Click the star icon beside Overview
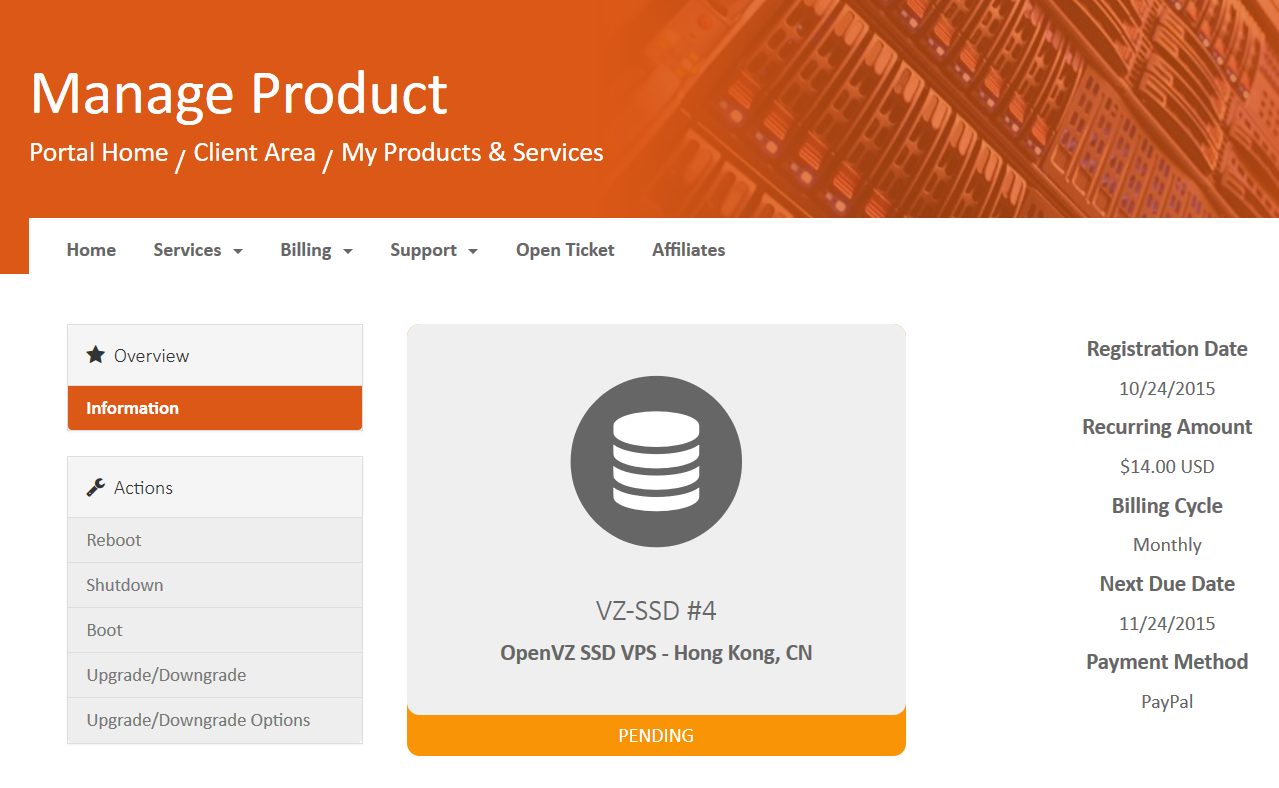The height and width of the screenshot is (788, 1279). click(96, 355)
